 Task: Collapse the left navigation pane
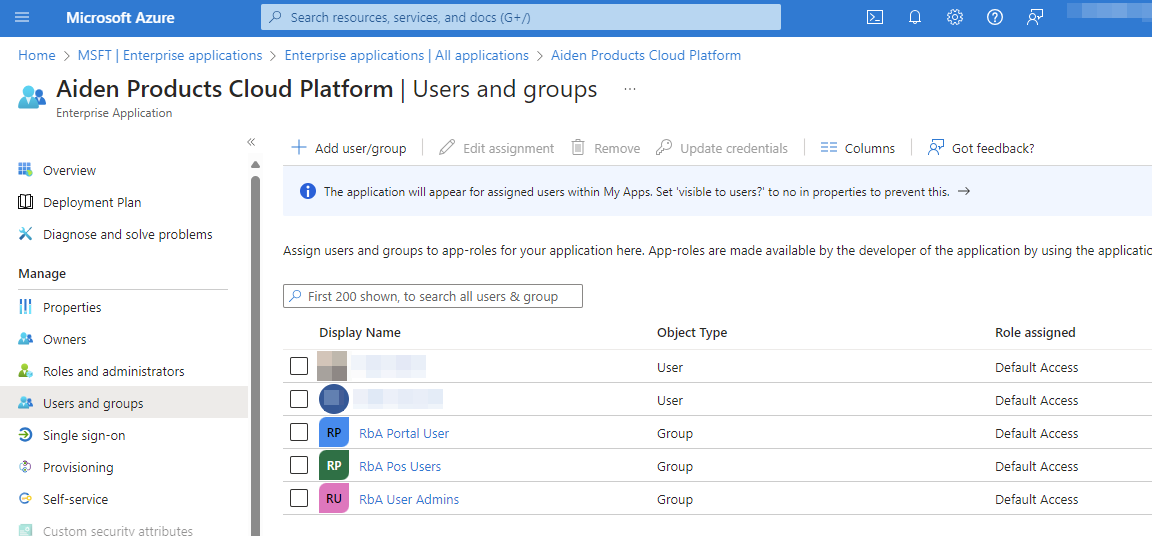(251, 142)
